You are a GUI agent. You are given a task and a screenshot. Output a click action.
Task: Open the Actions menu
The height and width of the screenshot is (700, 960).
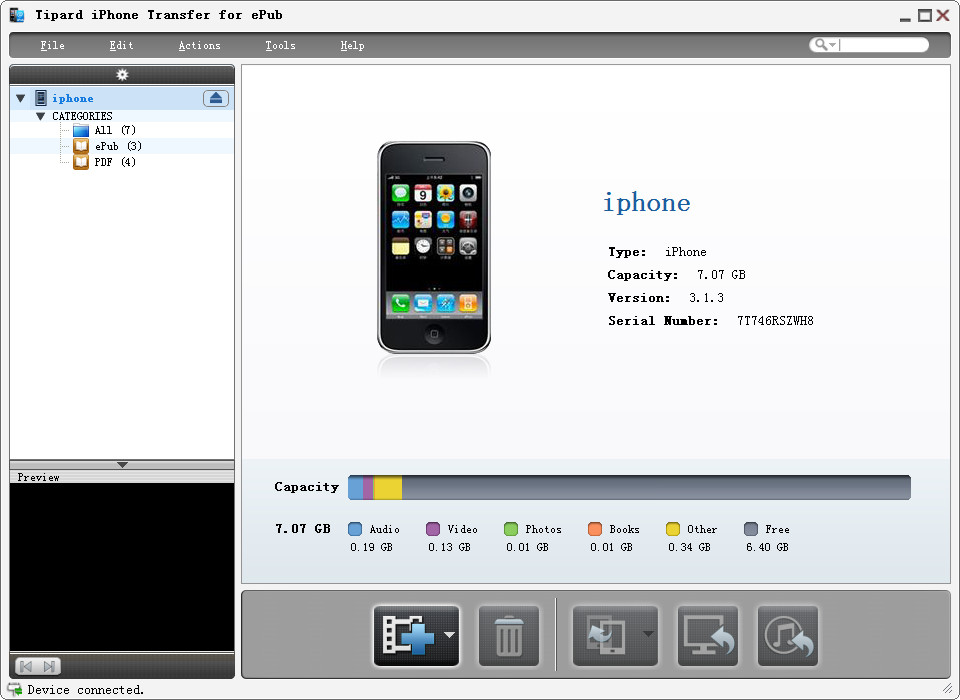[x=199, y=45]
